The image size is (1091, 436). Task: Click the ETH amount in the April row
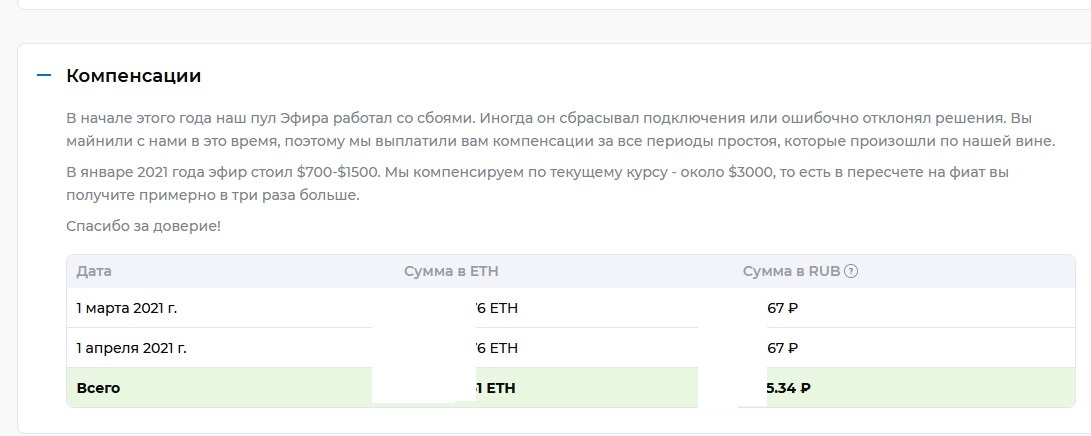[497, 348]
